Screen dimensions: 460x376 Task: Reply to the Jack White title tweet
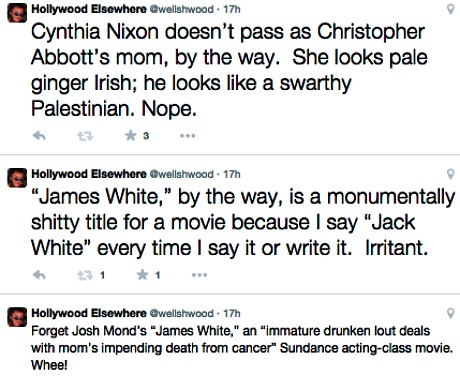pyautogui.click(x=39, y=275)
